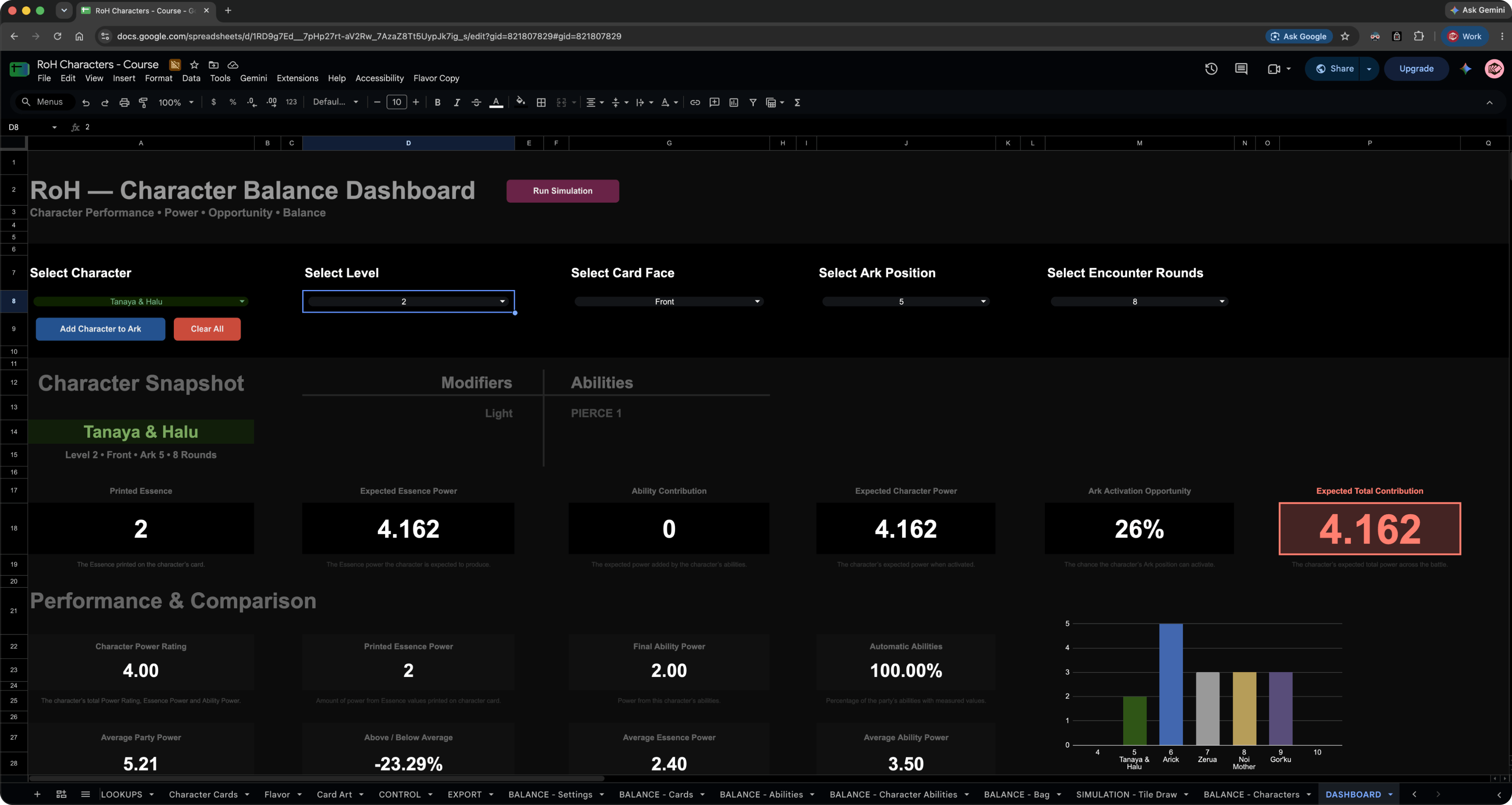Viewport: 1512px width, 805px height.
Task: Select the Paint format tool
Action: [x=143, y=102]
